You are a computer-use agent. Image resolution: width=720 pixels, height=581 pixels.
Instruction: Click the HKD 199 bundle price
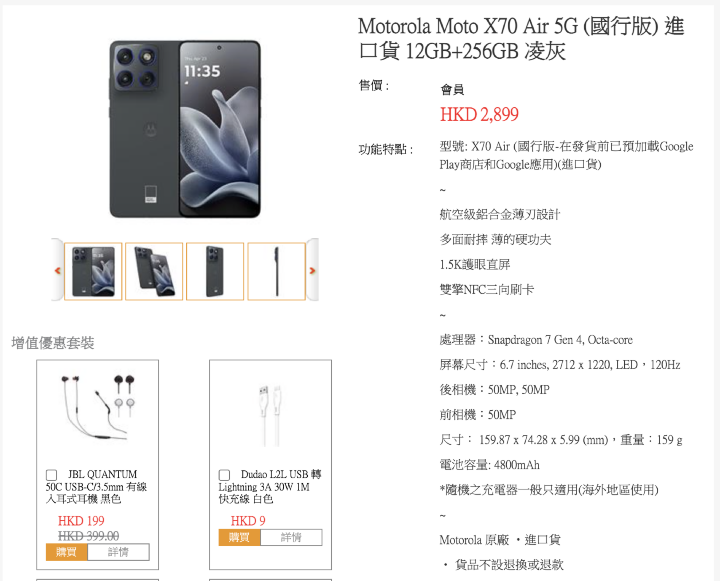(81, 521)
